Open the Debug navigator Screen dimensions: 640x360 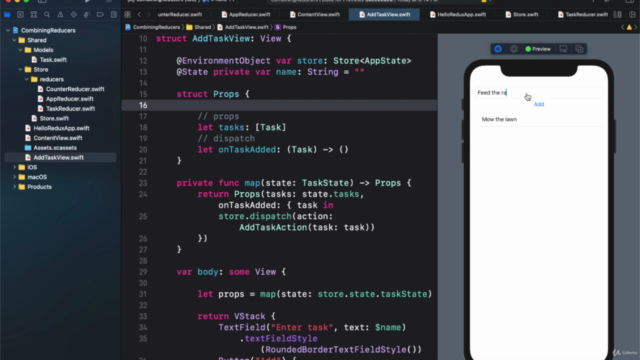pos(87,15)
